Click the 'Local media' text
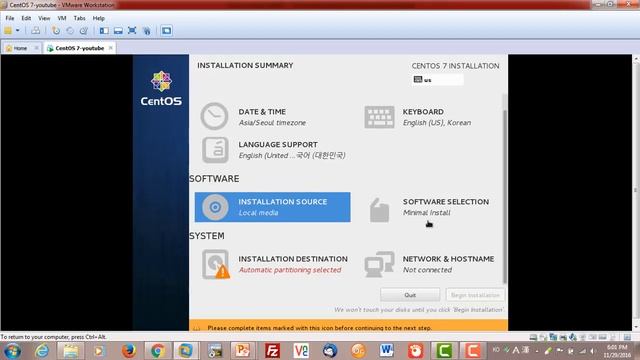 [258, 213]
